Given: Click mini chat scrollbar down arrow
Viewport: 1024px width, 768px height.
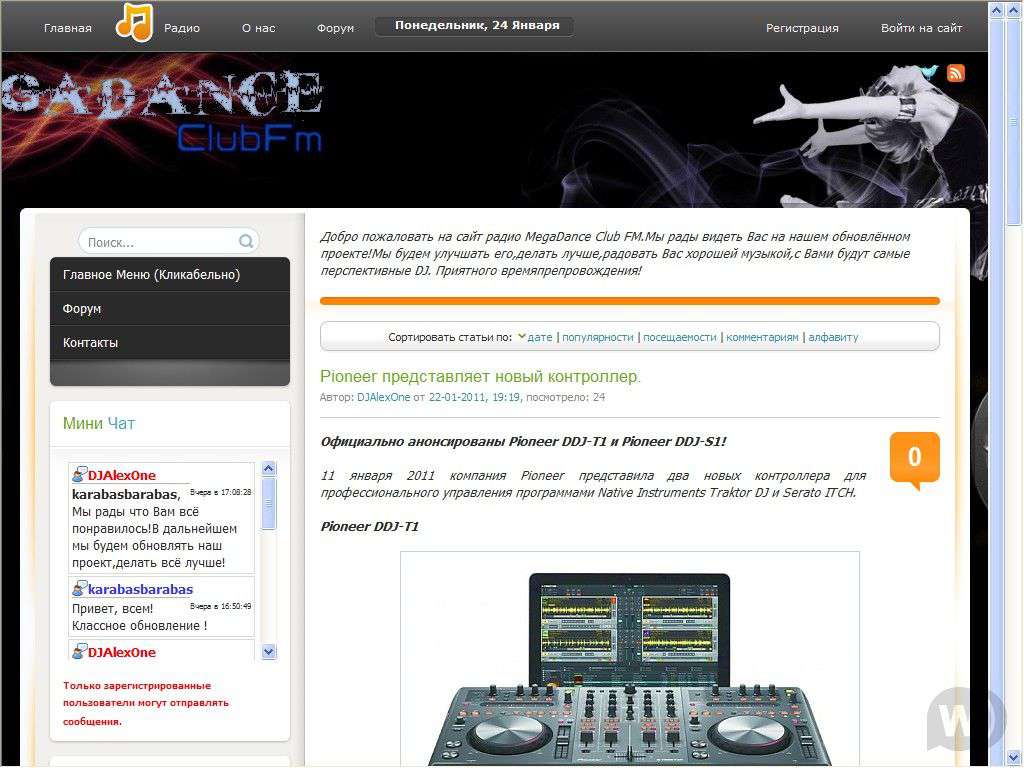Looking at the screenshot, I should [x=268, y=652].
